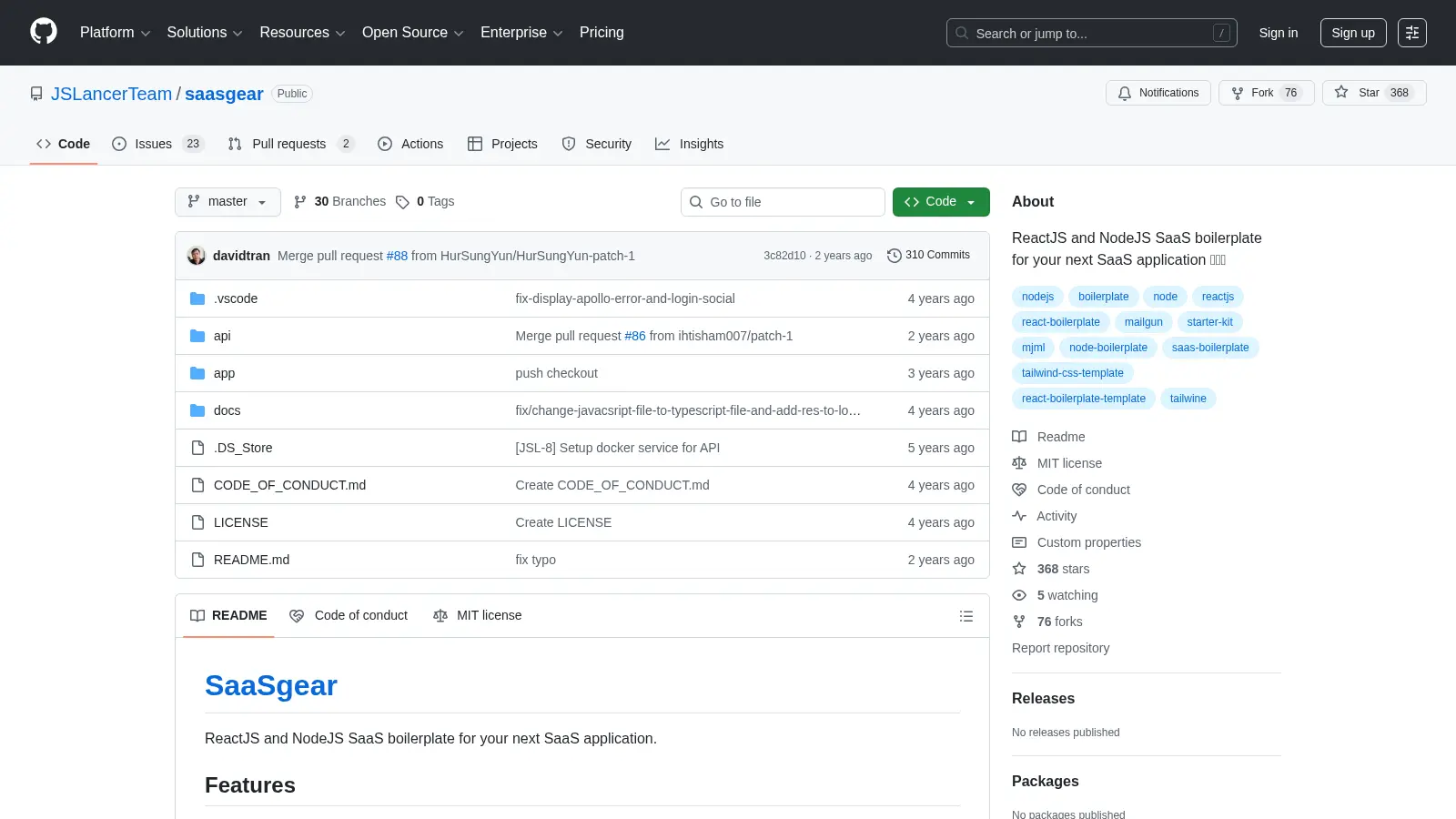1456x819 pixels.
Task: Open the Activity link
Action: pos(1044,516)
